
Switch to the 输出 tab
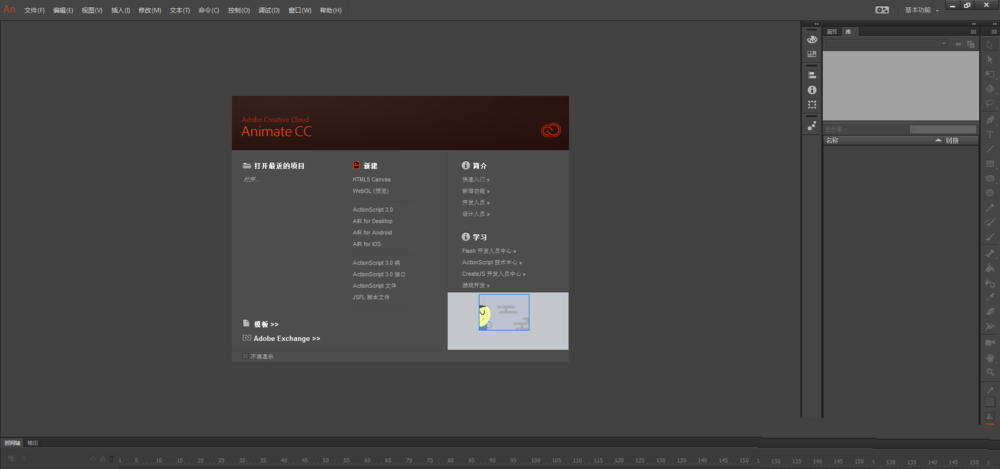[x=33, y=442]
